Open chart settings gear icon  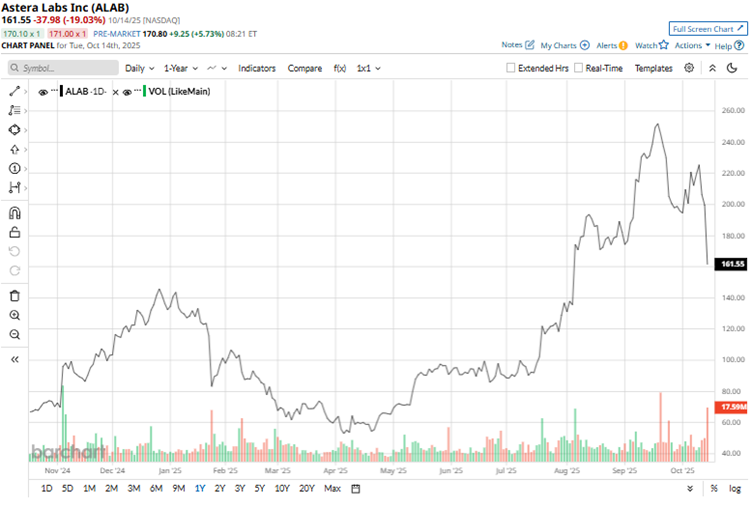coord(689,68)
